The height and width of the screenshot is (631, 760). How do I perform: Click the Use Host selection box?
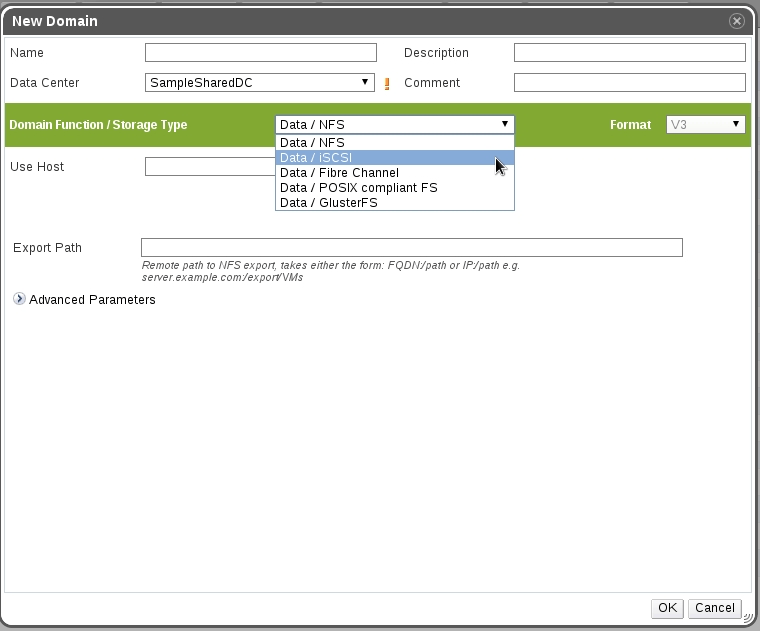pyautogui.click(x=209, y=167)
